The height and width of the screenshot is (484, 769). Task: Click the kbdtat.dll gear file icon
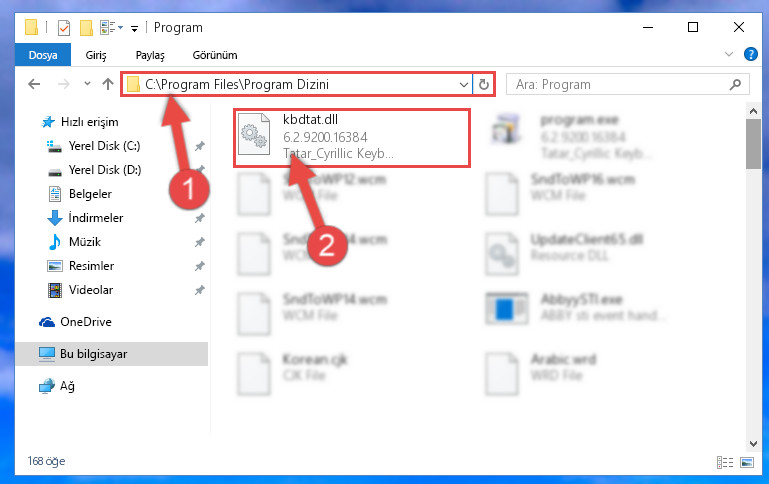(254, 134)
